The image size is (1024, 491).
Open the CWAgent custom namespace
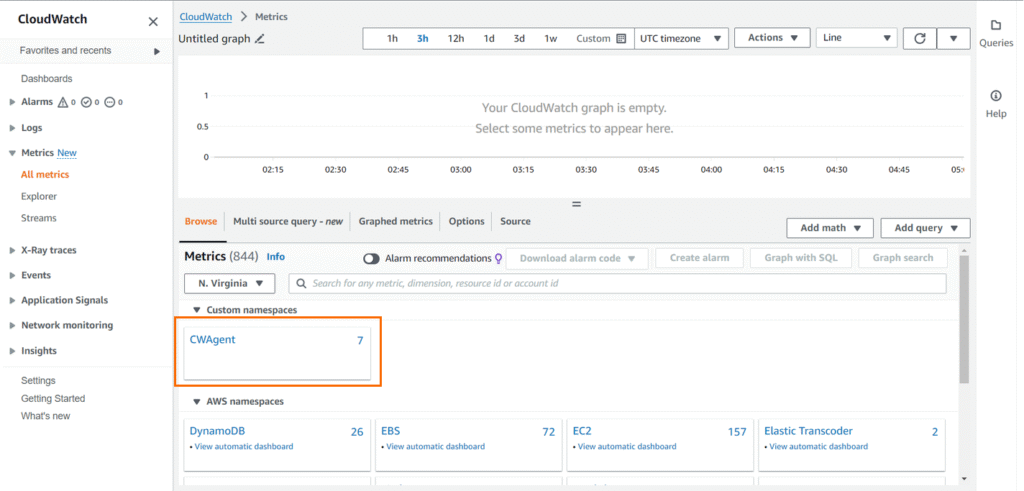(212, 340)
